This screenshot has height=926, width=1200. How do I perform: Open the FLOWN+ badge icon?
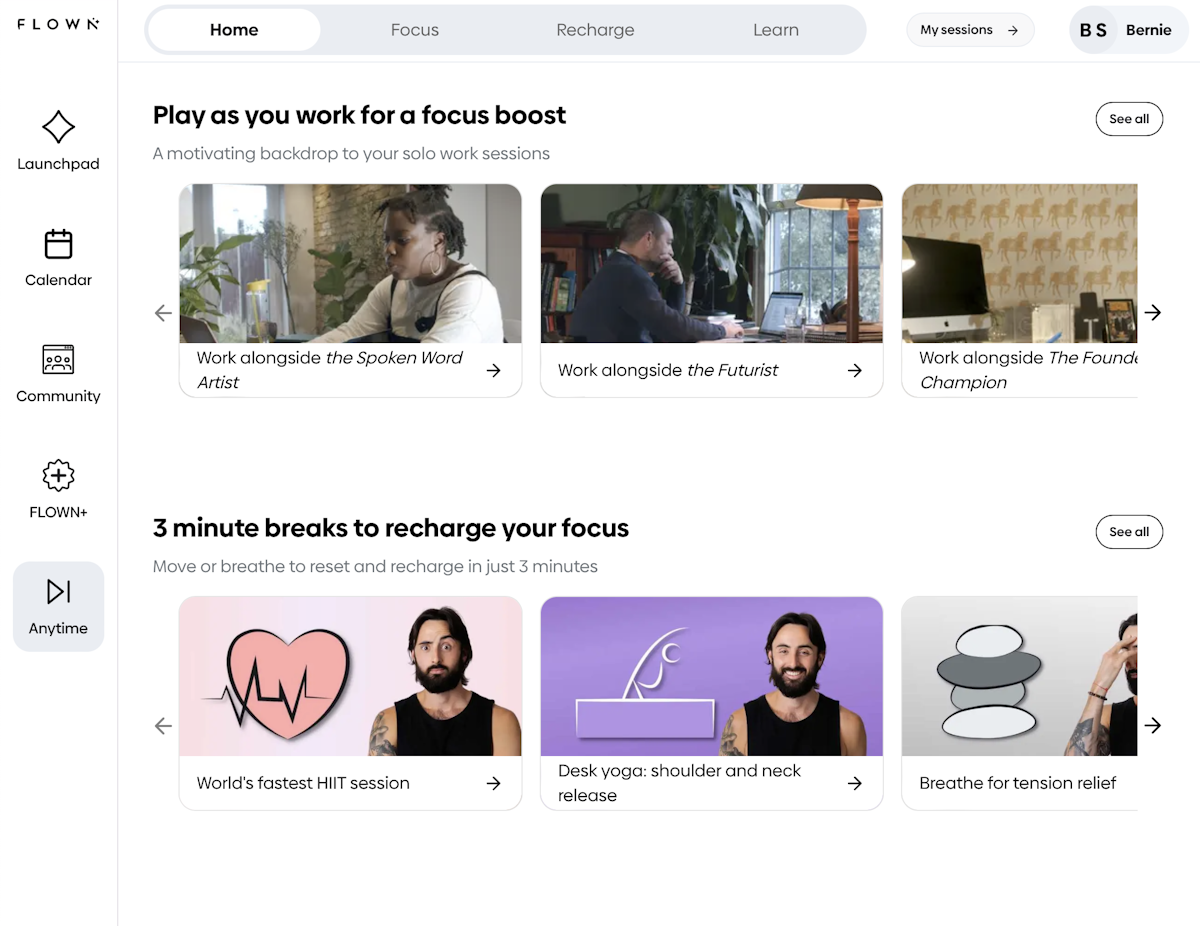coord(58,476)
